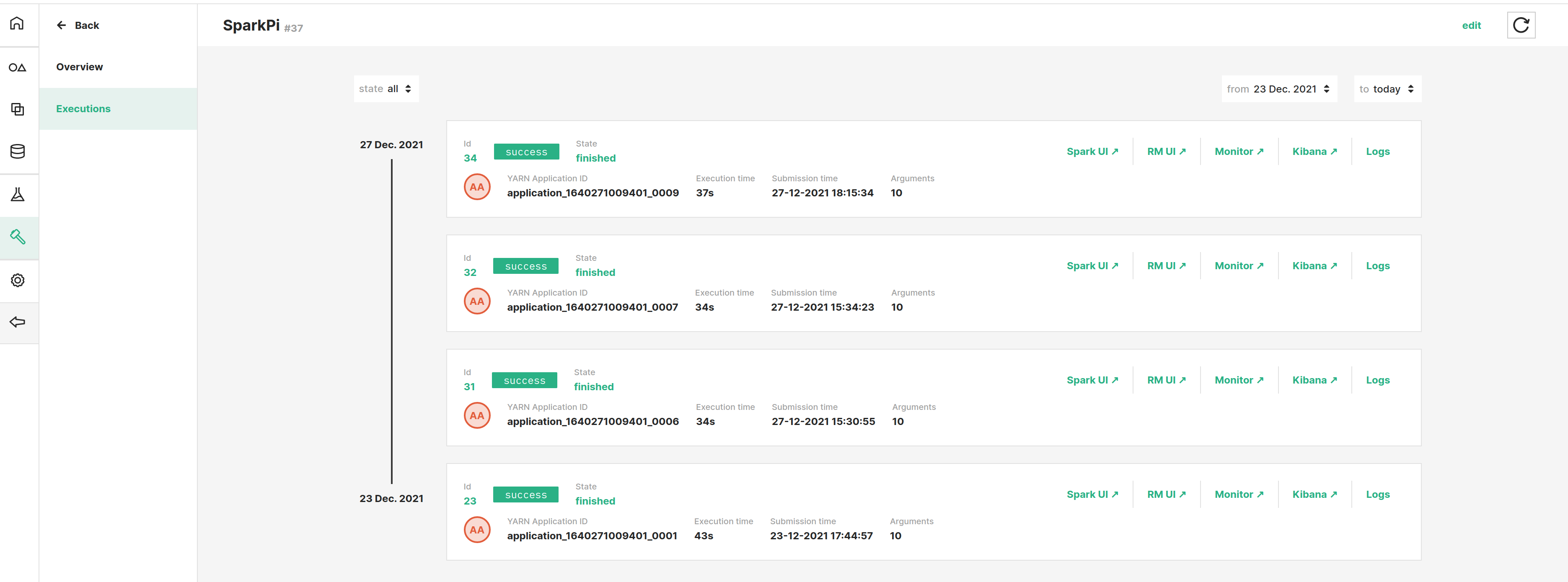The image size is (1568, 582).
Task: Click submission time 27-12-2021 18:15:34
Action: click(x=823, y=193)
